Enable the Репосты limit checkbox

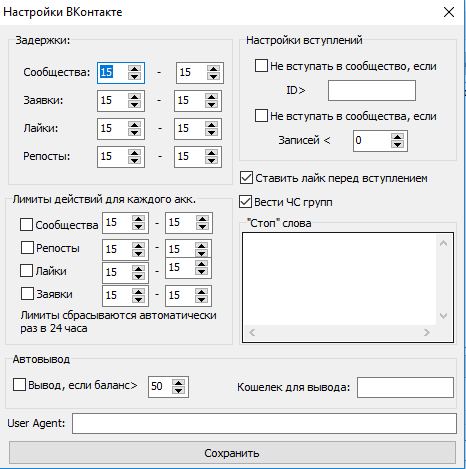coord(27,248)
